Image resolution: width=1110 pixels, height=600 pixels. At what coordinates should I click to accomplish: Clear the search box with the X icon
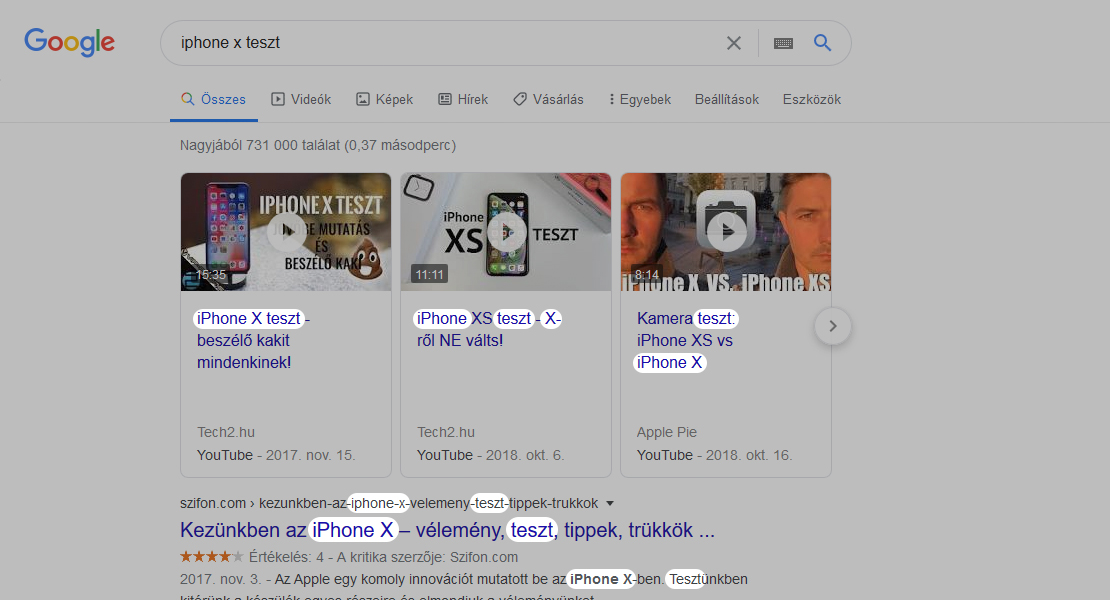coord(734,43)
